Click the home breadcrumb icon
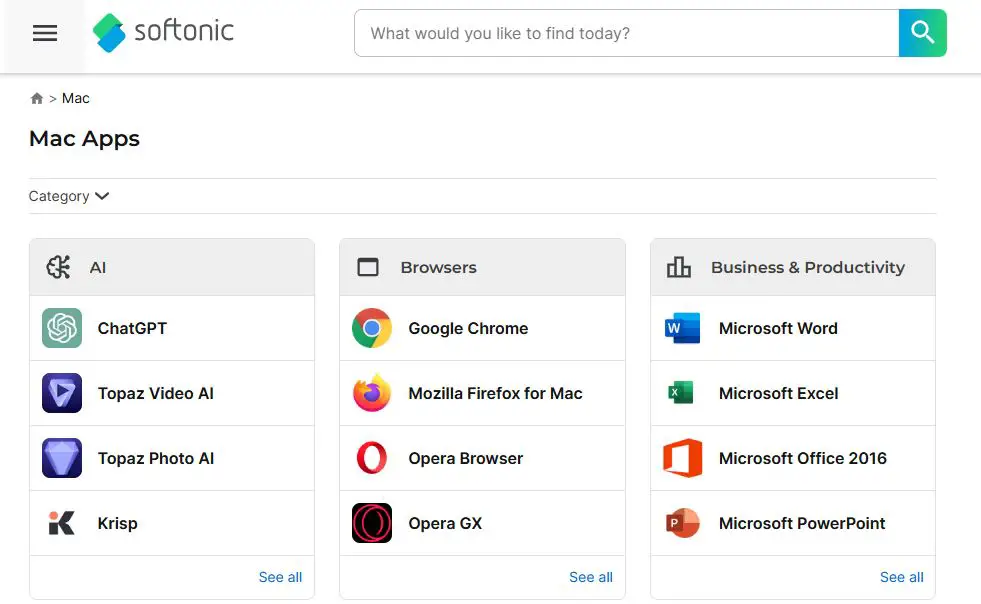 pyautogui.click(x=37, y=98)
